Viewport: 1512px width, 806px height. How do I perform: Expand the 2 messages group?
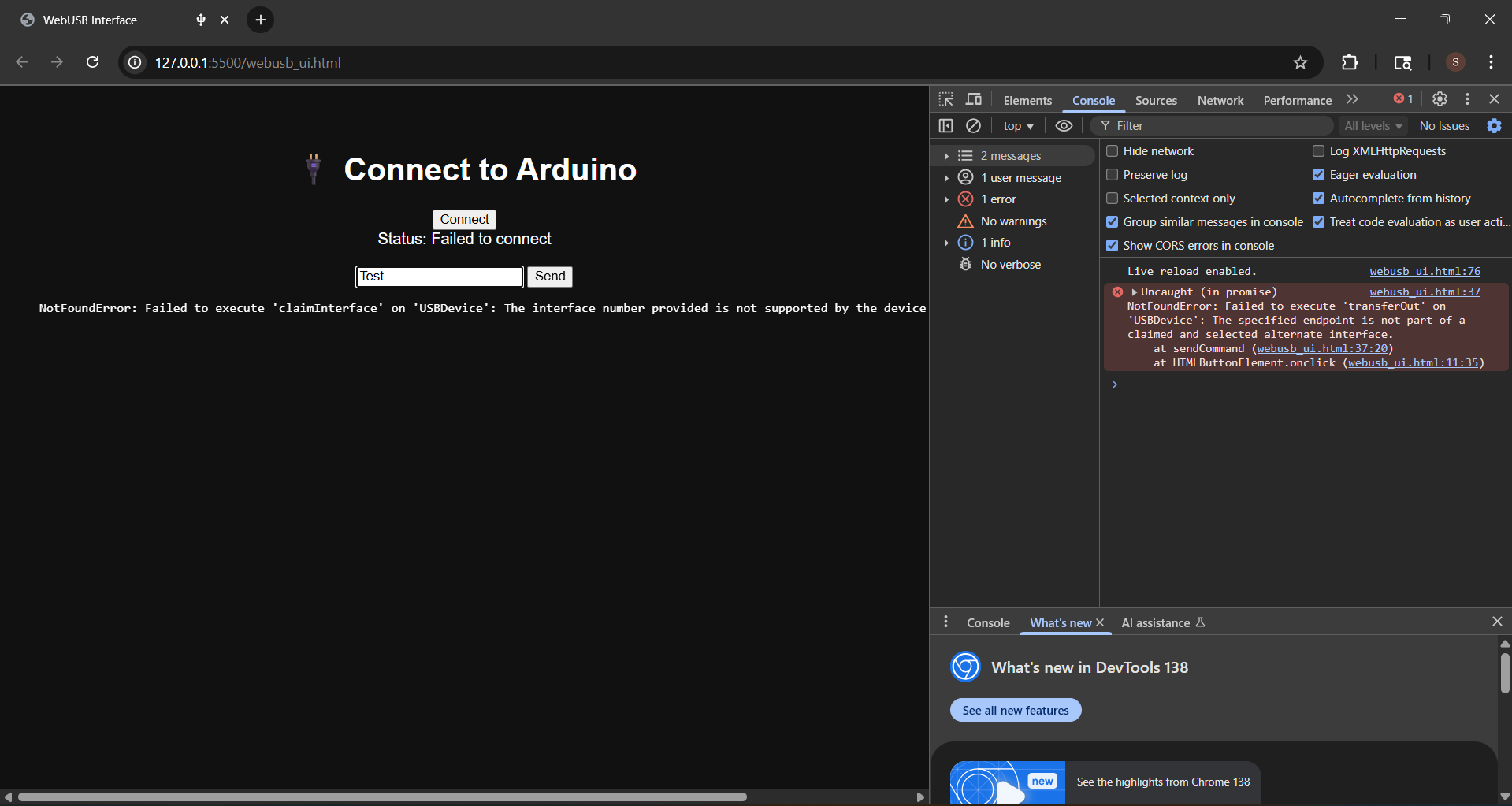coord(946,156)
